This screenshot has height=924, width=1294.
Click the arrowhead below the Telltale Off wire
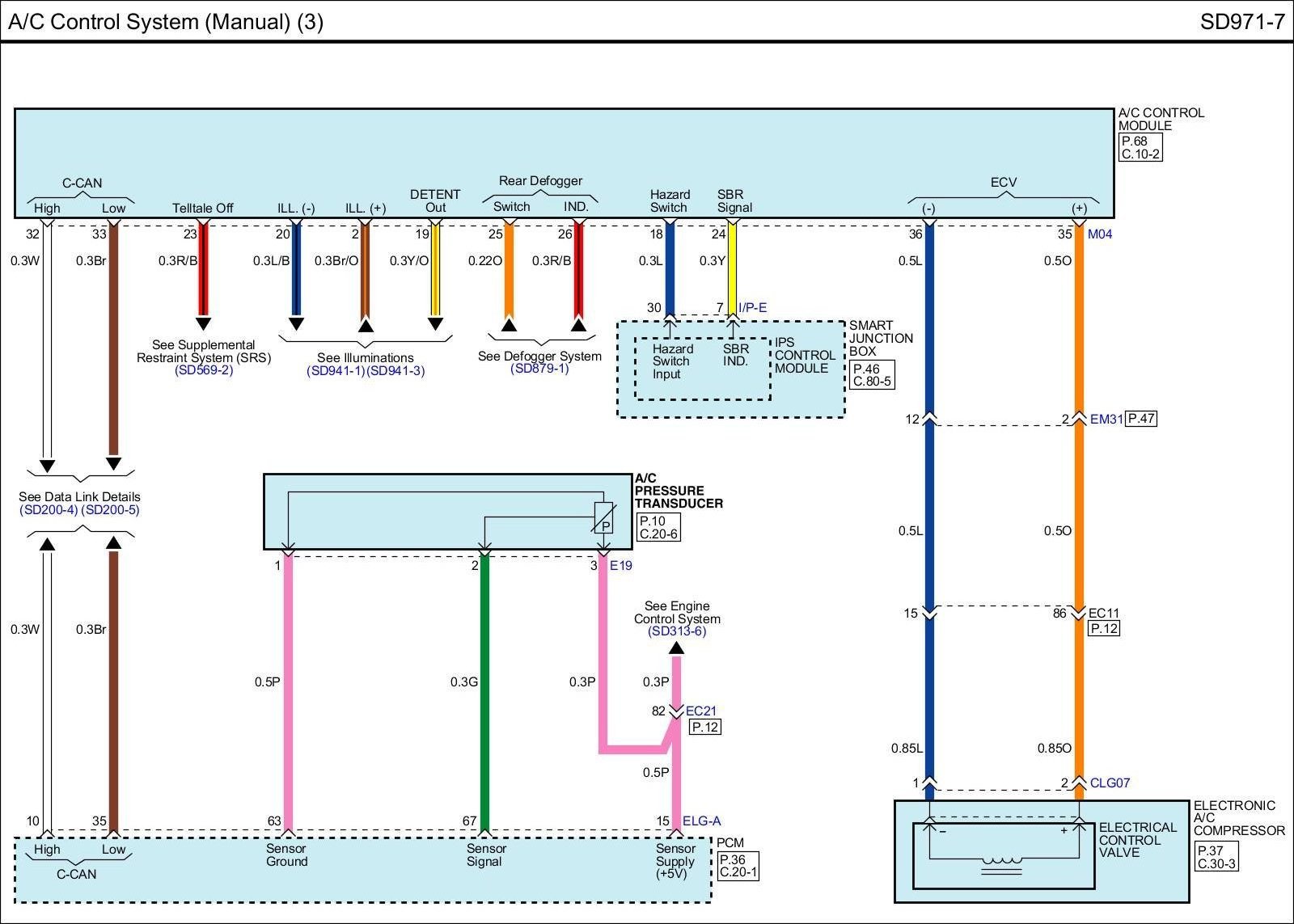(203, 323)
